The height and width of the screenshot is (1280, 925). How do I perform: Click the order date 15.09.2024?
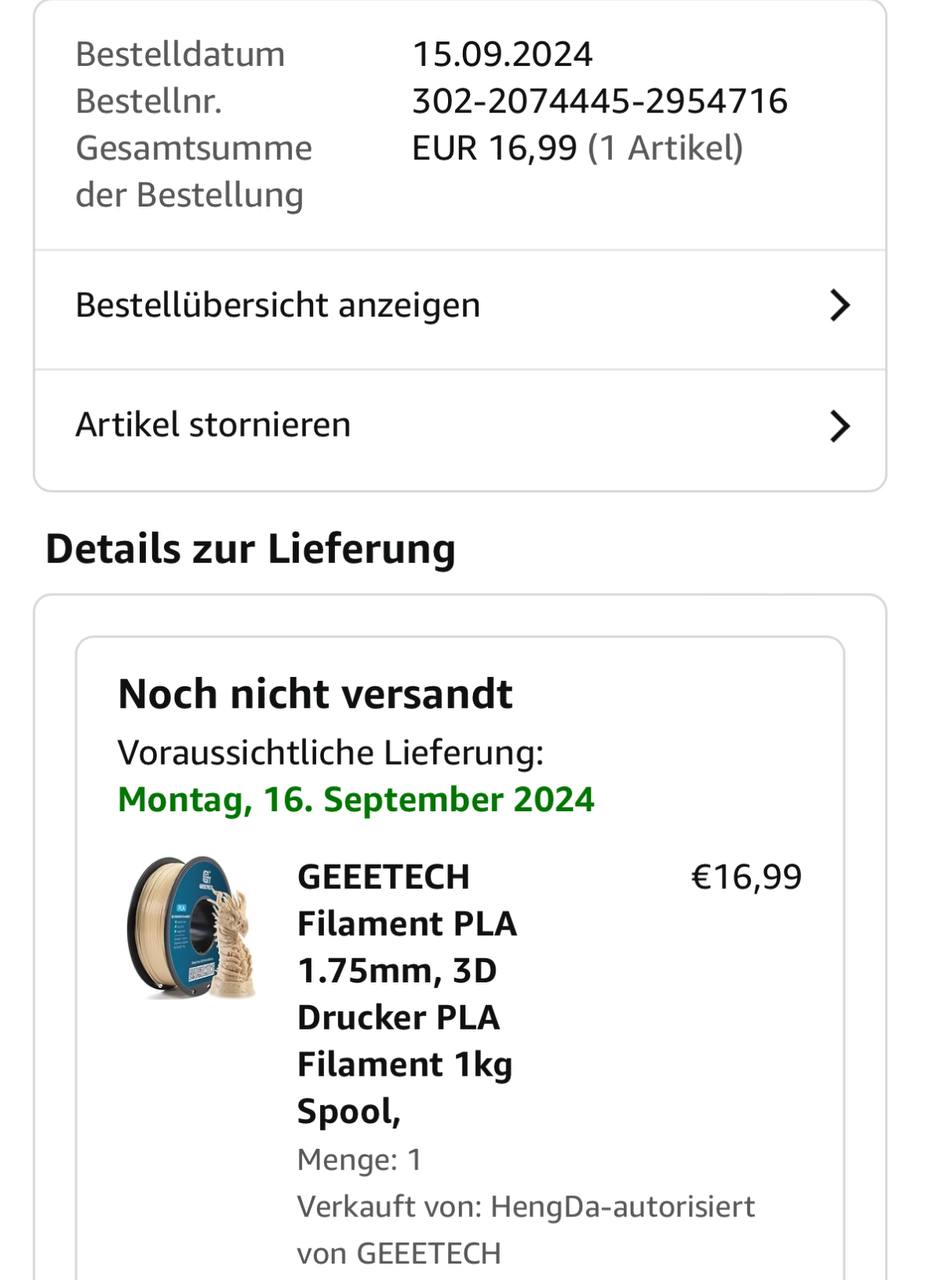[x=502, y=54]
